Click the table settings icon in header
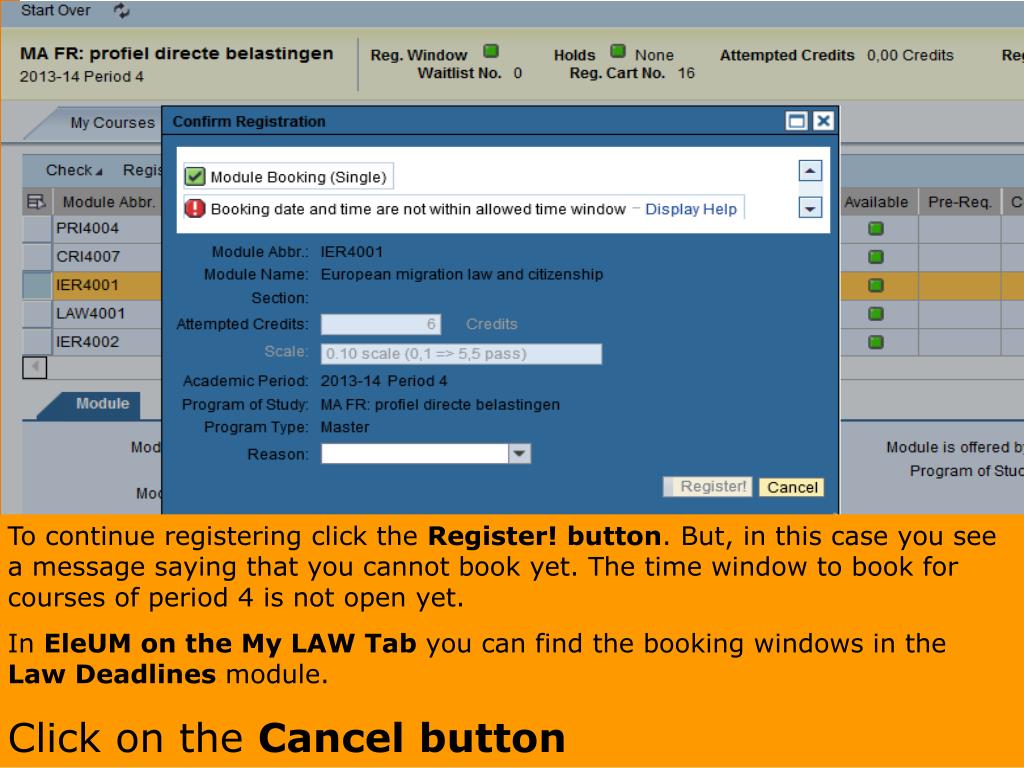Screen dimensions: 1024x768 point(36,202)
